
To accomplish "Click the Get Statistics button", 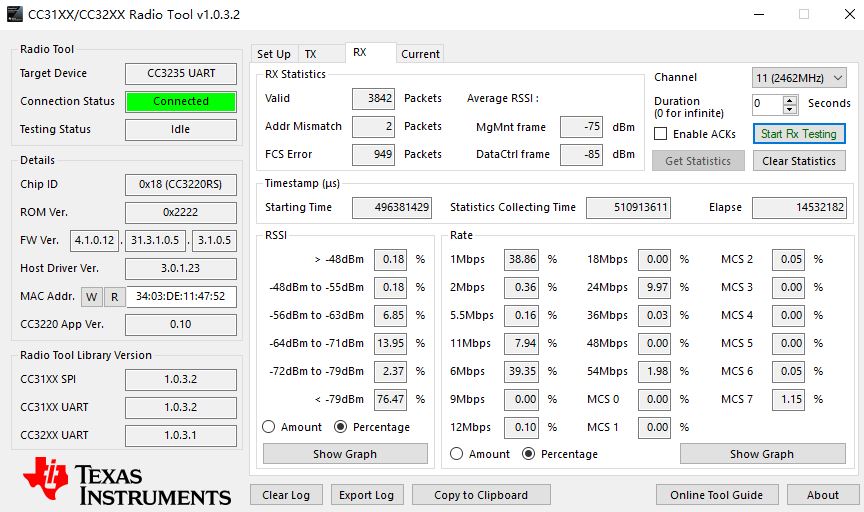I will [x=698, y=161].
